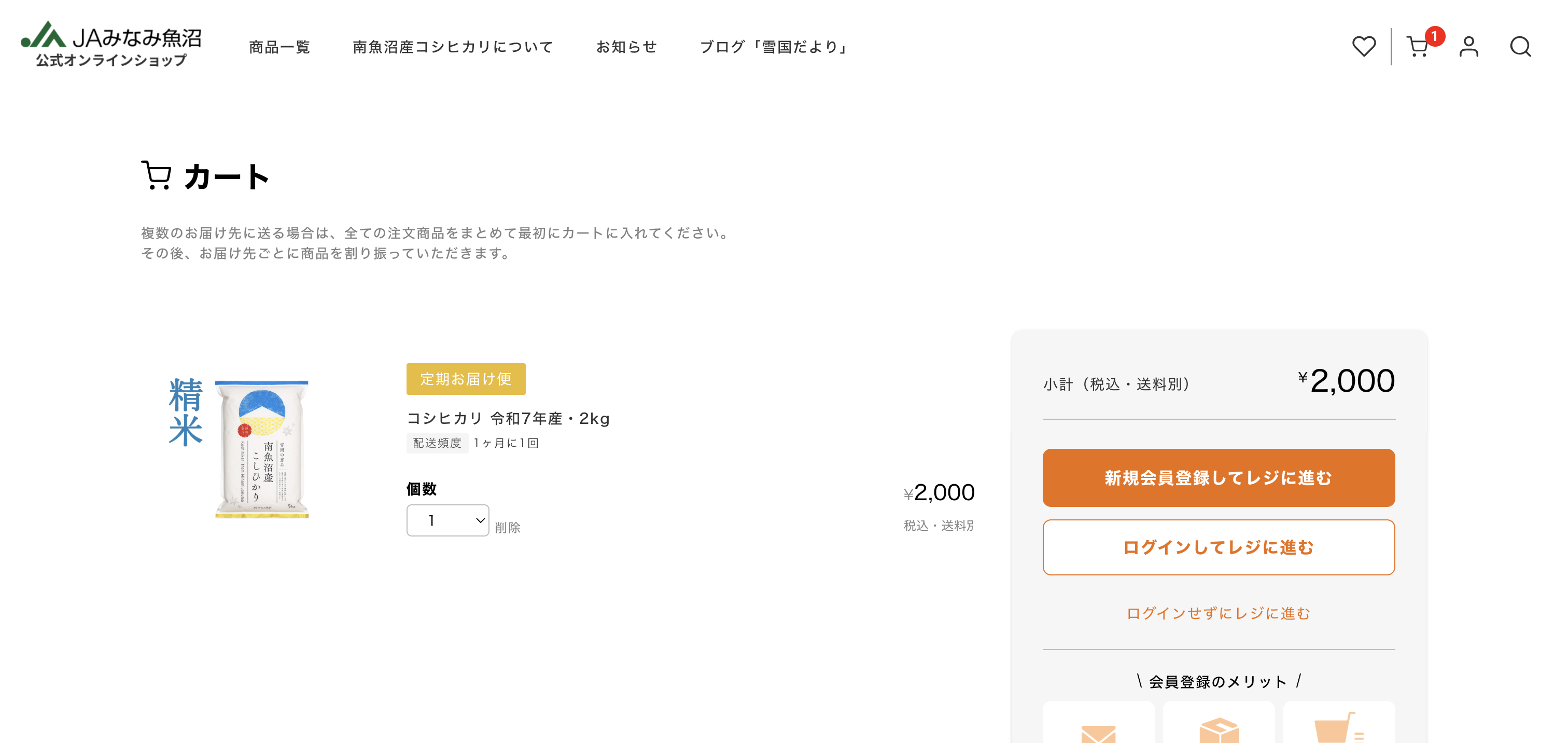Click the wishlist heart icon
Viewport: 1568px width, 743px height.
[x=1364, y=46]
